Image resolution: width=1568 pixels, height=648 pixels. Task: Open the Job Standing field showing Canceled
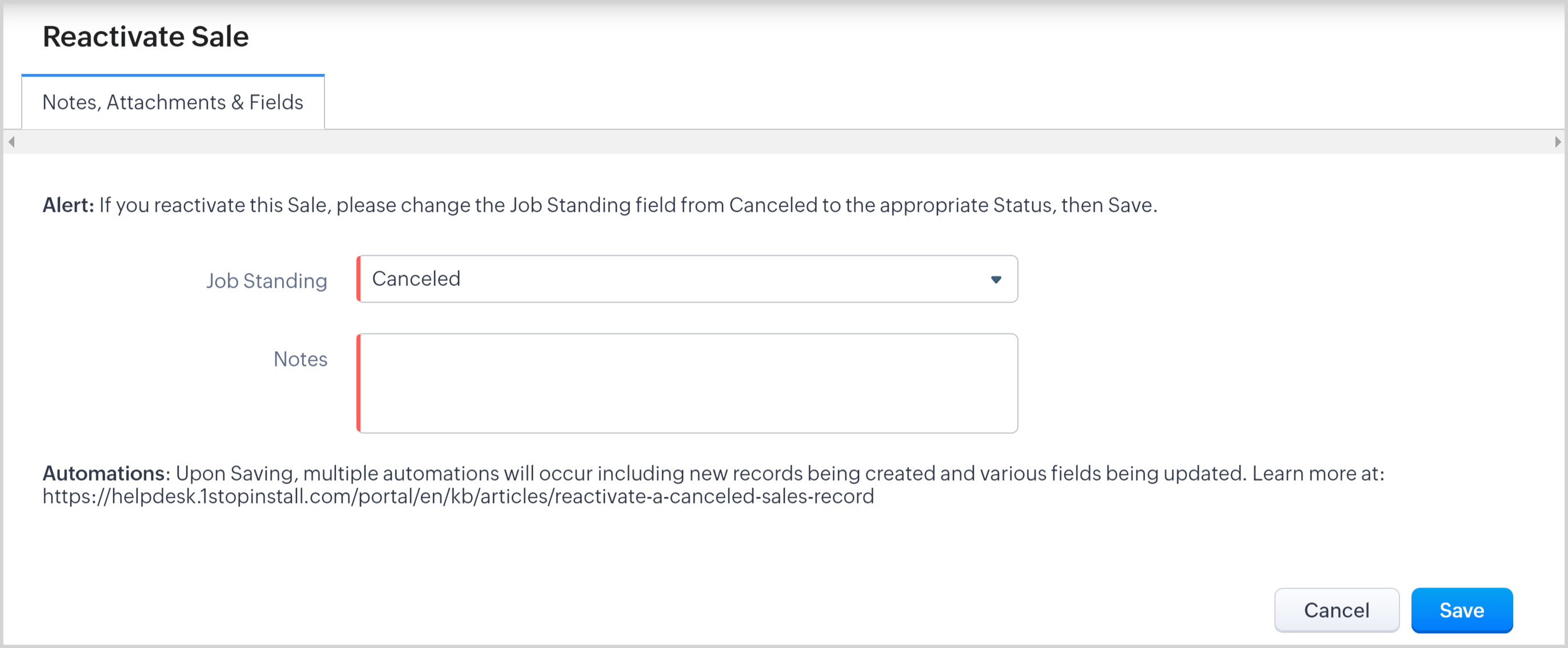pos(687,279)
